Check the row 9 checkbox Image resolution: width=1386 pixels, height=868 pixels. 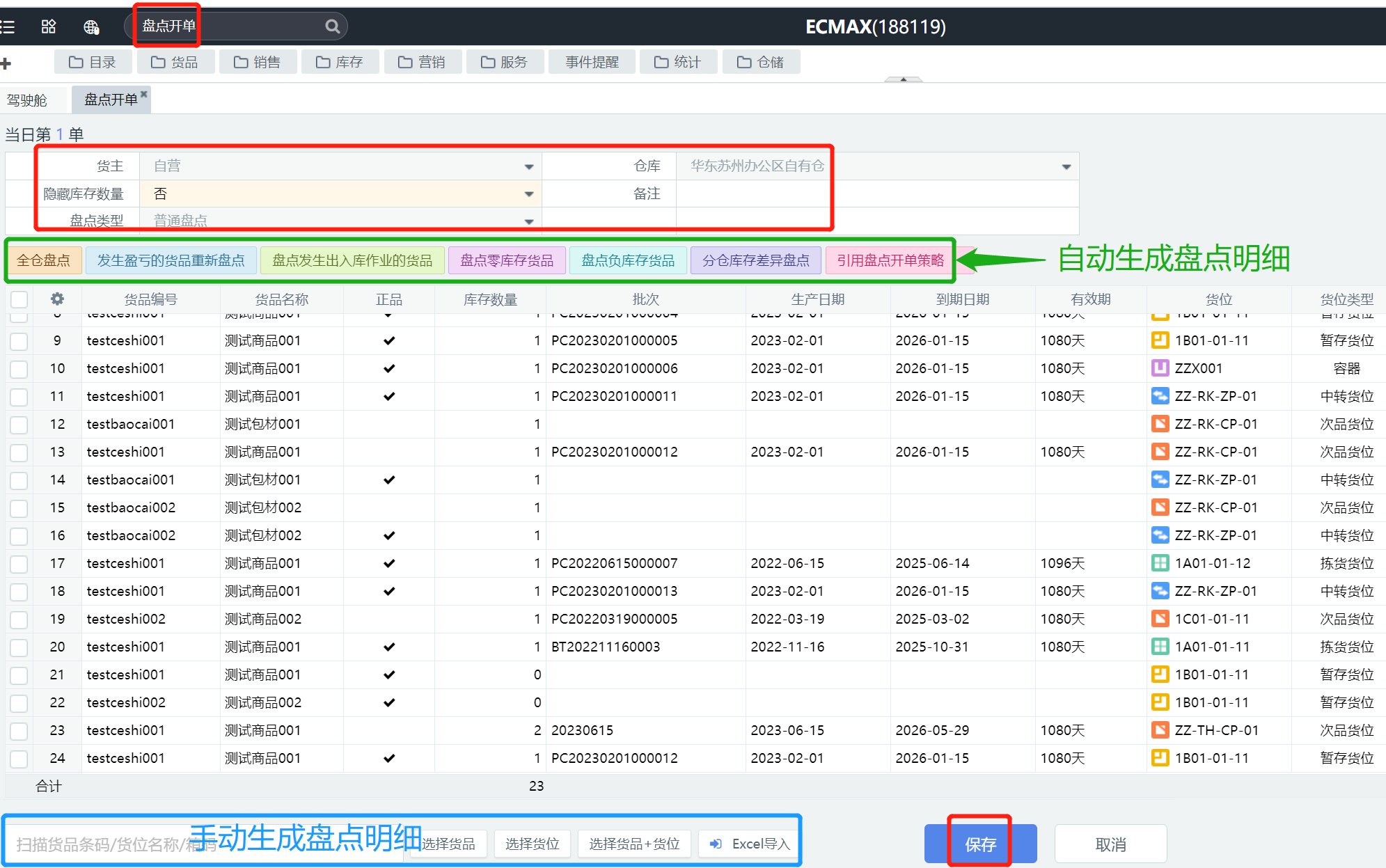[19, 341]
